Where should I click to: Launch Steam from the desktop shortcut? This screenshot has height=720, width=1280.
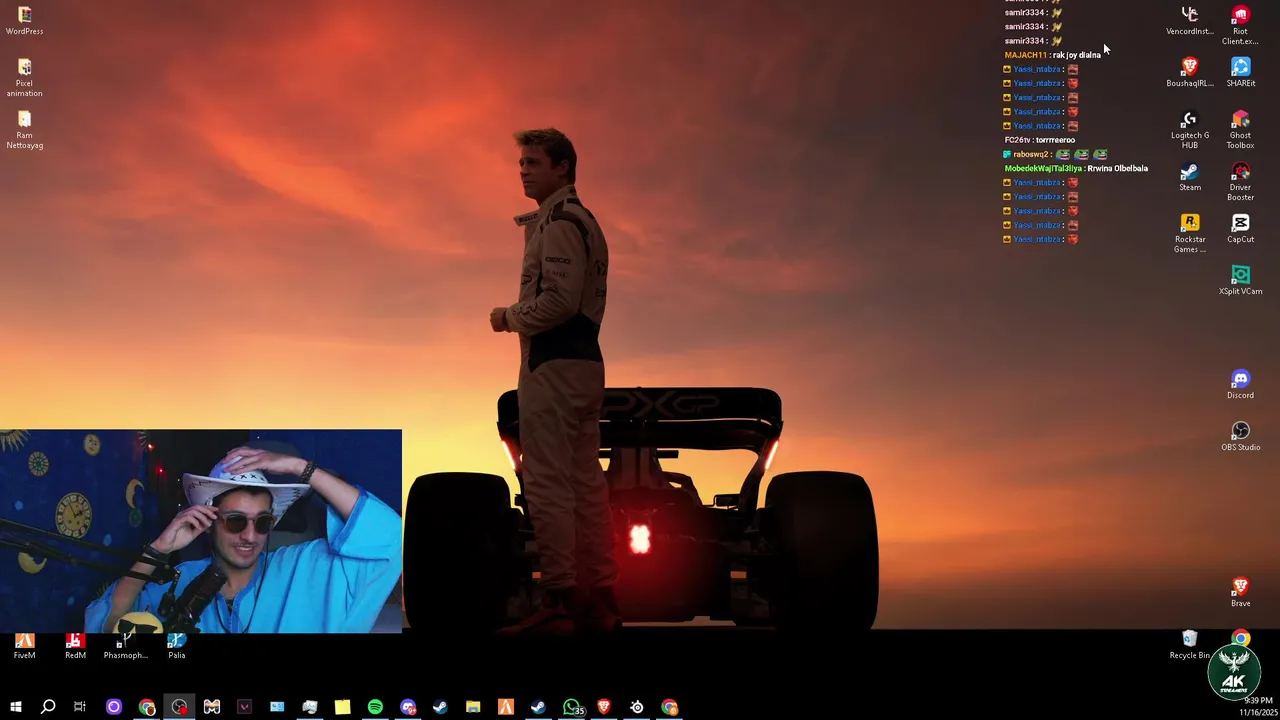tap(1190, 177)
